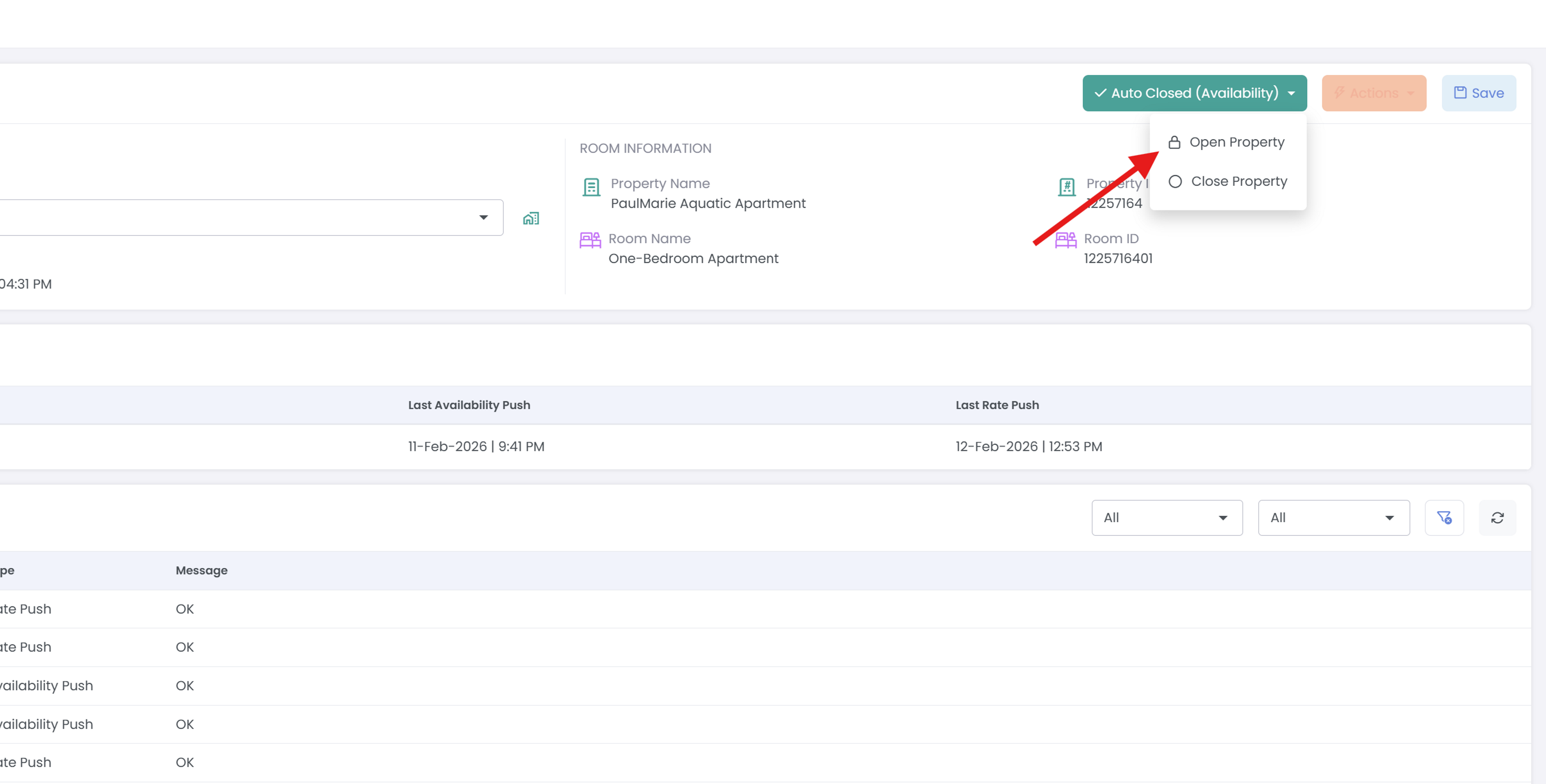The image size is (1546, 784).
Task: Click the Room ID bed icon
Action: (x=1065, y=240)
